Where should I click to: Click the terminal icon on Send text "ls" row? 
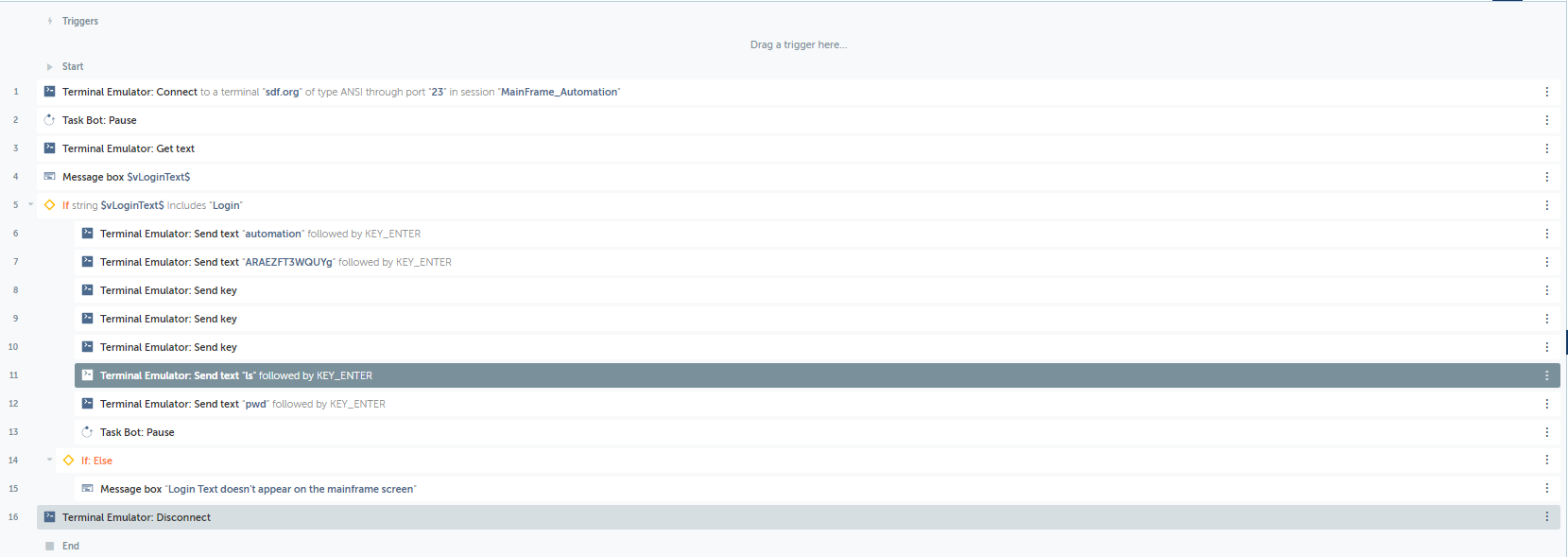pyautogui.click(x=88, y=375)
